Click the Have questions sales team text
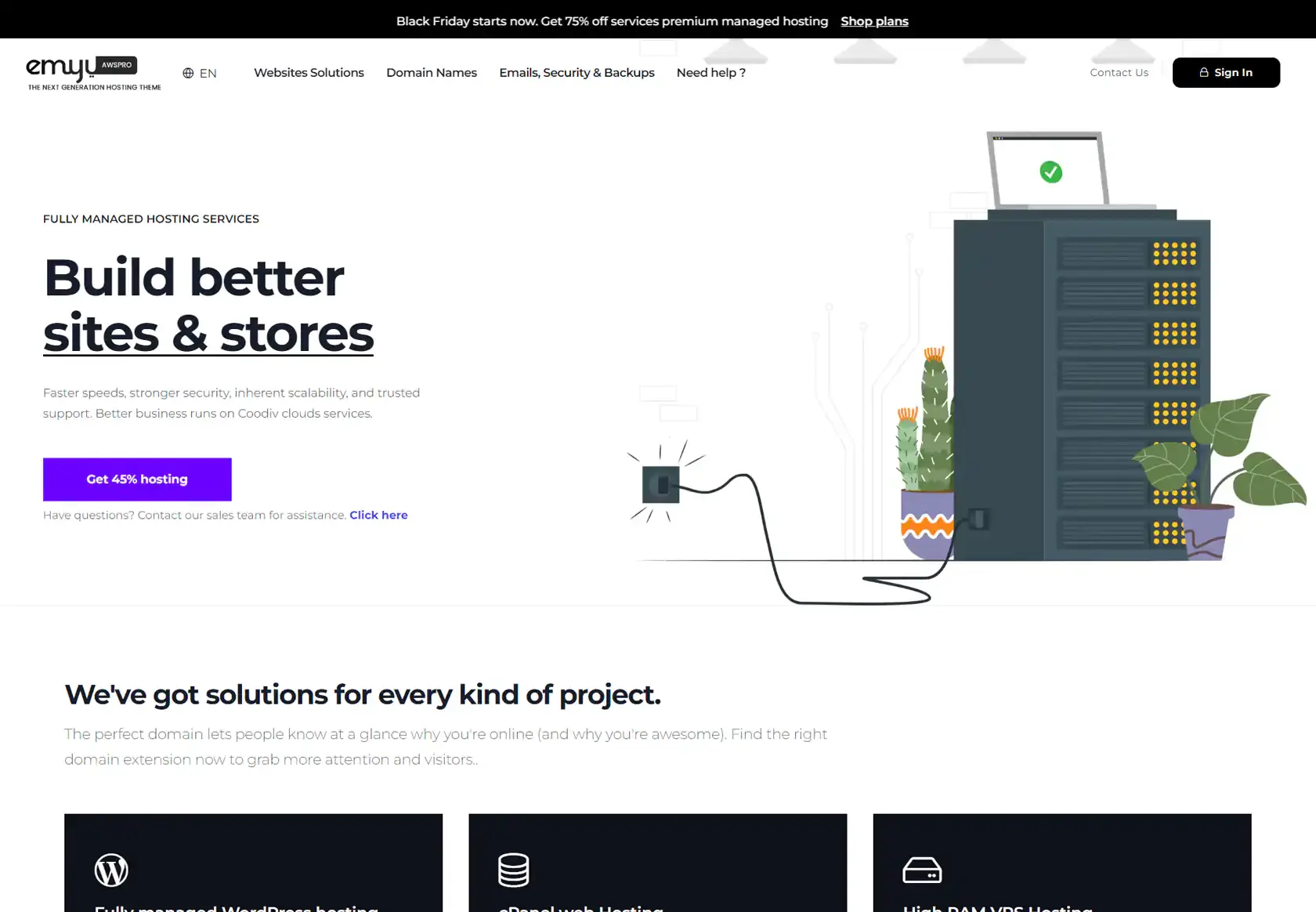This screenshot has height=912, width=1316. (x=194, y=515)
